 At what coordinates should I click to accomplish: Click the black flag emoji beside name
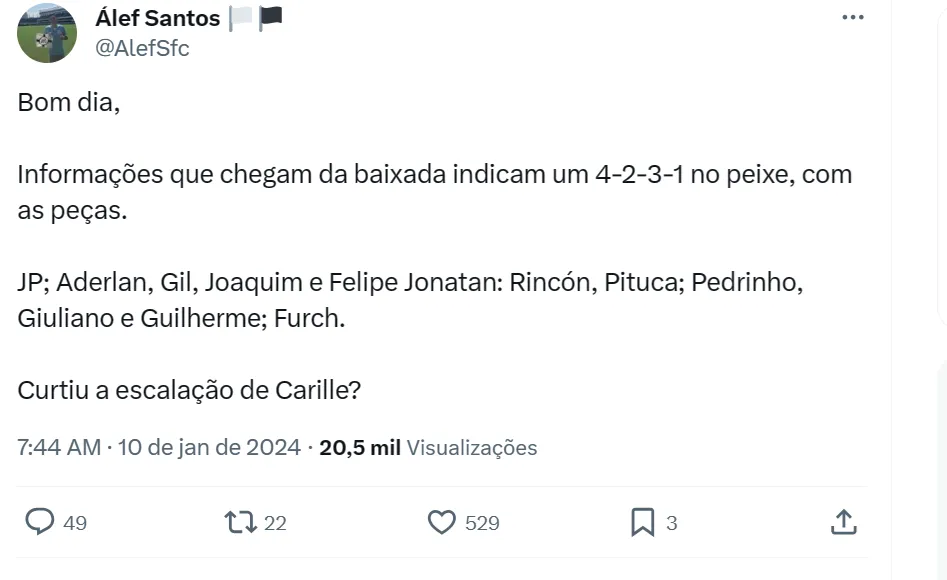(270, 18)
